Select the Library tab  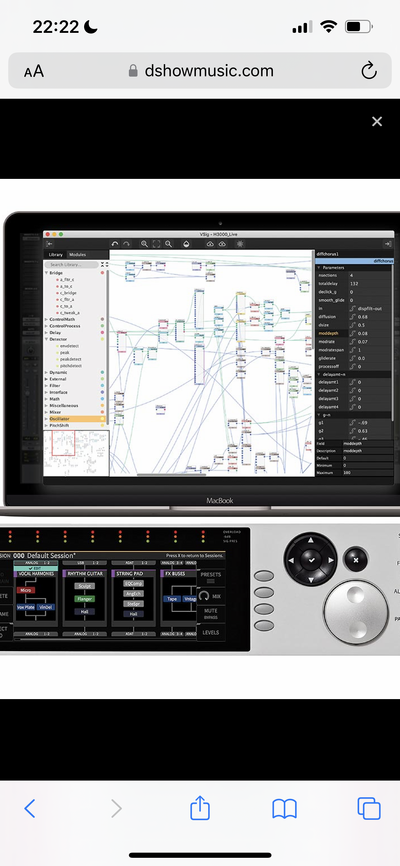(56, 255)
